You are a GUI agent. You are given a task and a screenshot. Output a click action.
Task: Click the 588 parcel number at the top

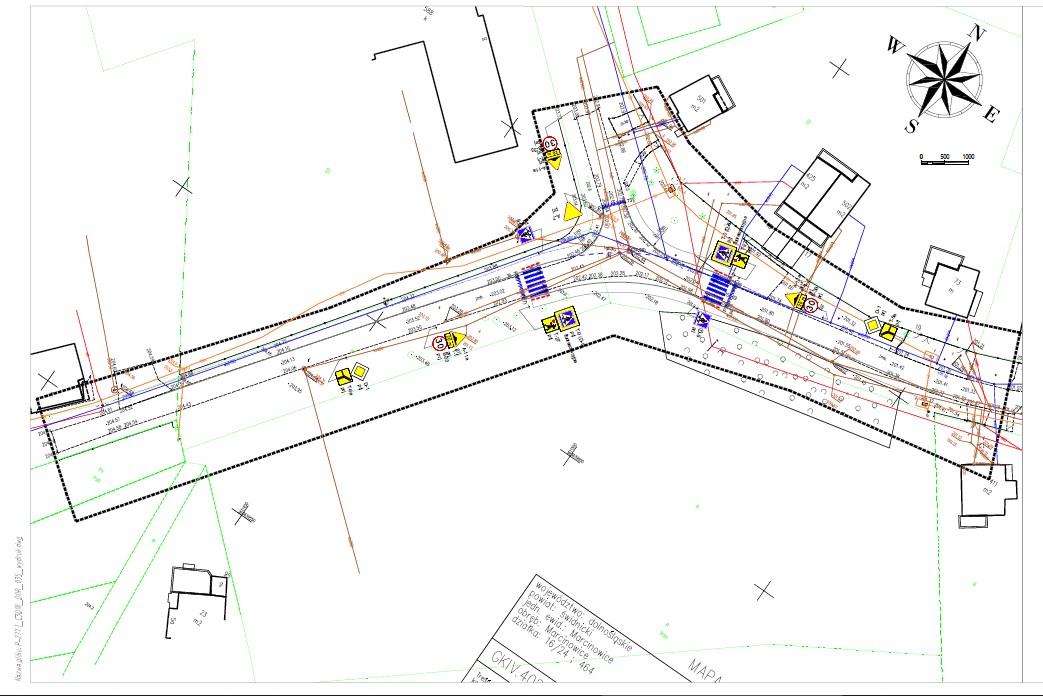(429, 11)
